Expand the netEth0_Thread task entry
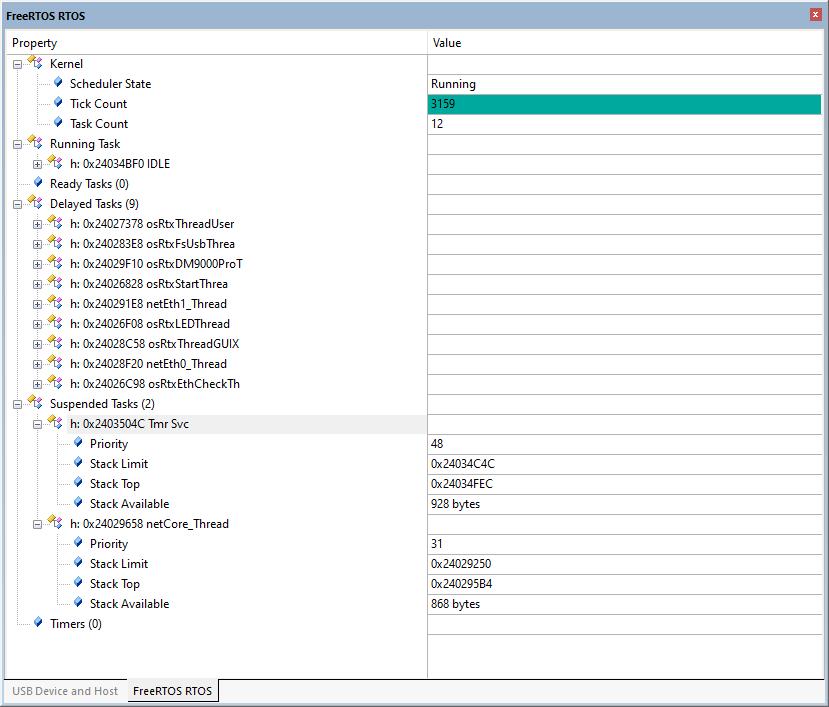 (38, 365)
